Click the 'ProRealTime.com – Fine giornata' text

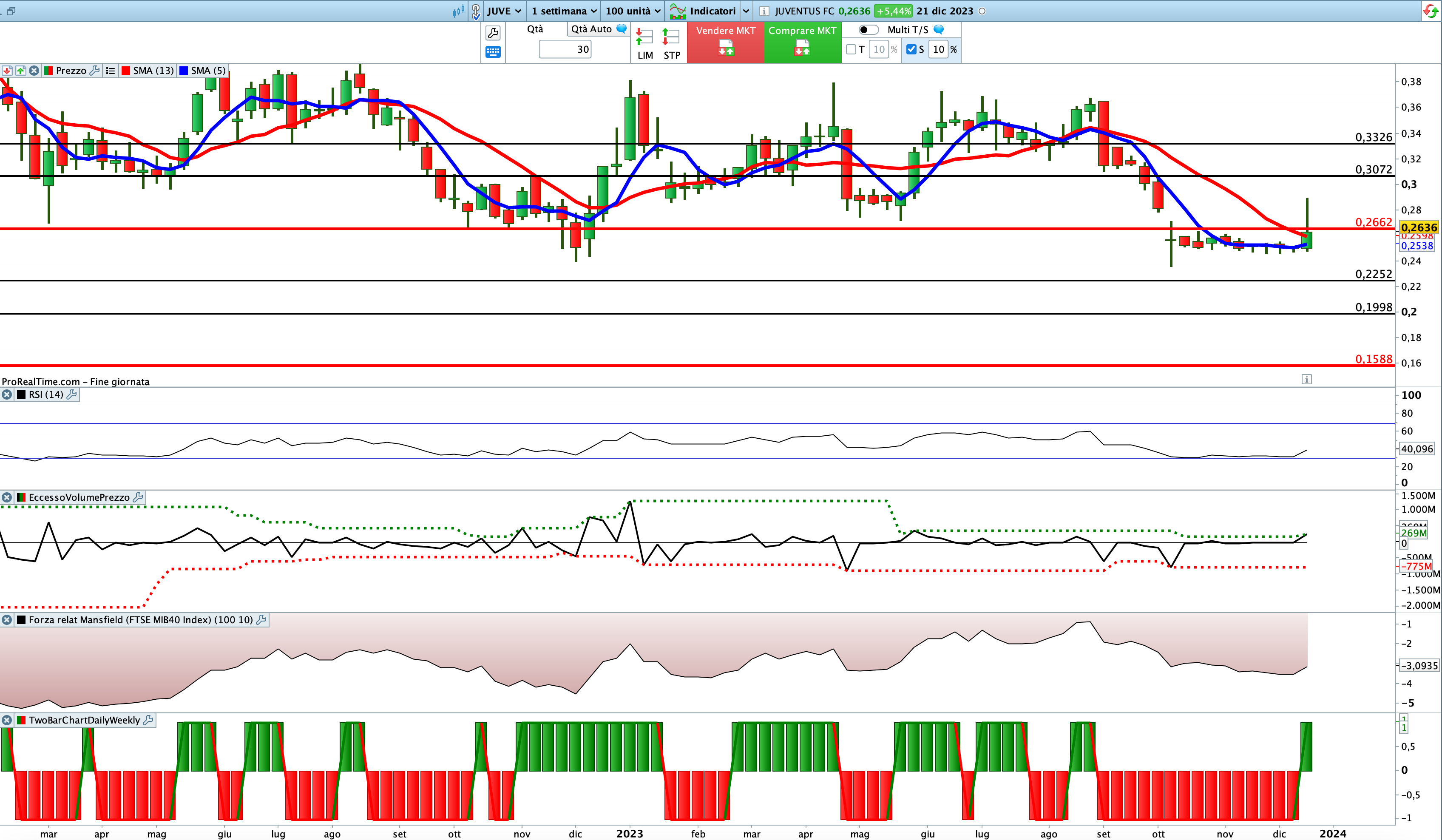76,382
